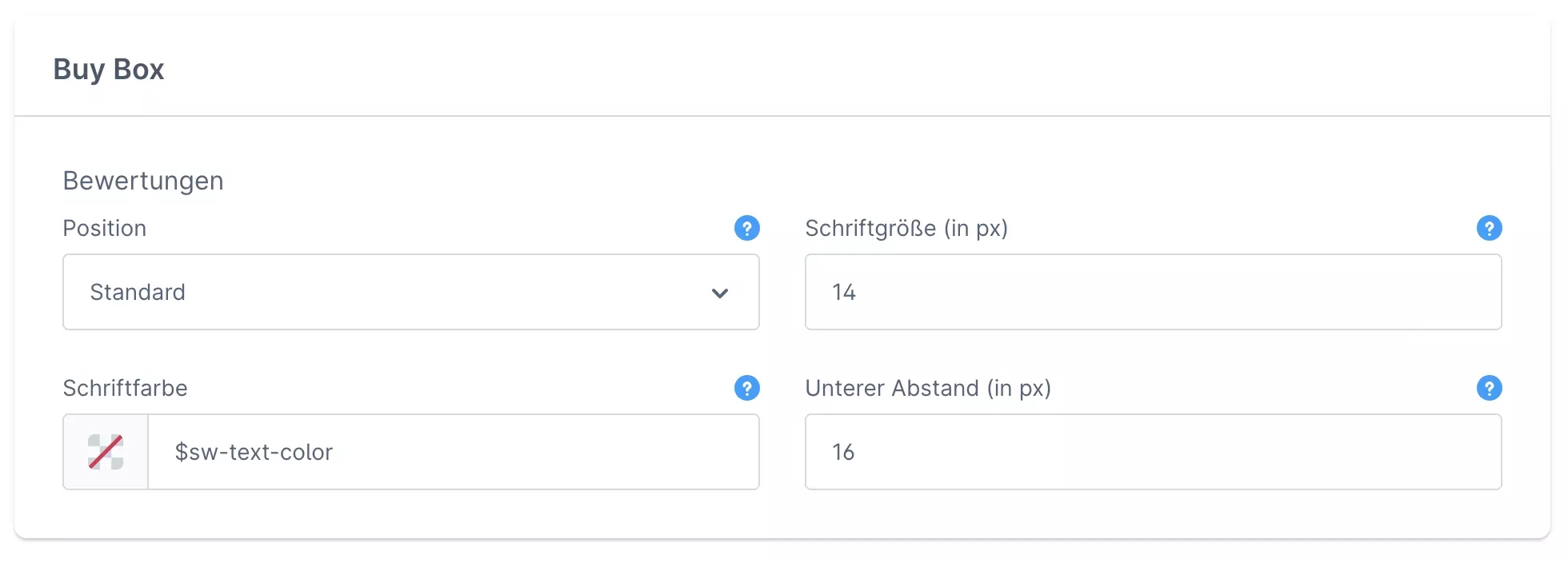This screenshot has width=1568, height=563.
Task: Click the Position field label
Action: (x=105, y=229)
